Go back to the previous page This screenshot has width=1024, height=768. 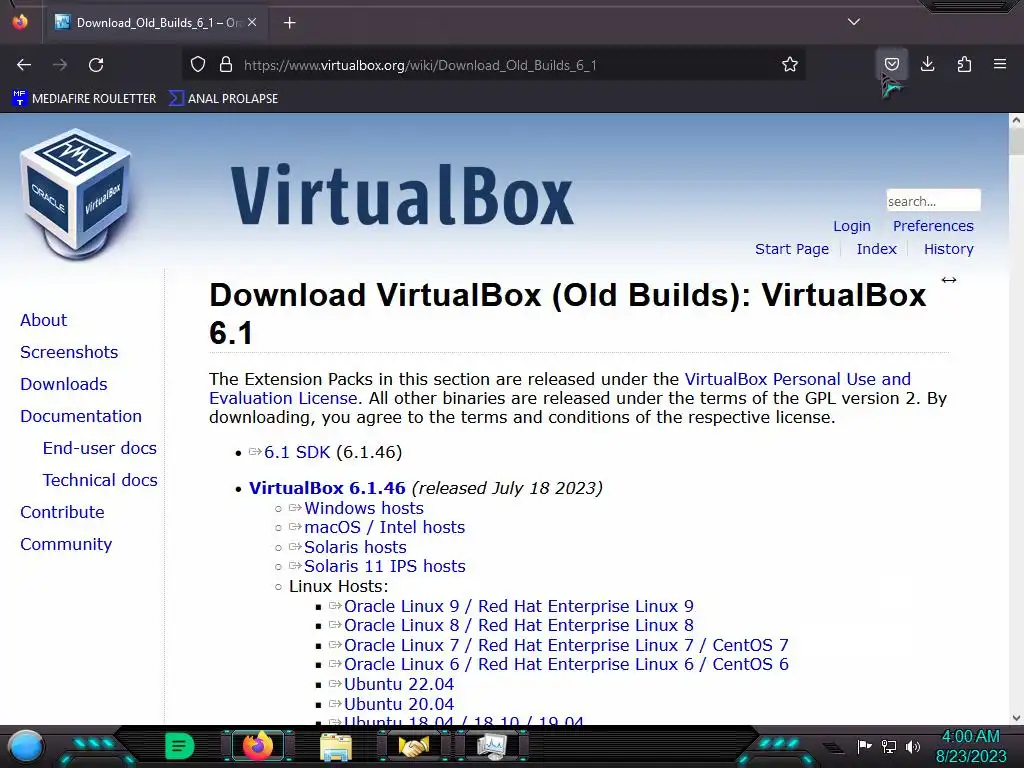[x=24, y=65]
